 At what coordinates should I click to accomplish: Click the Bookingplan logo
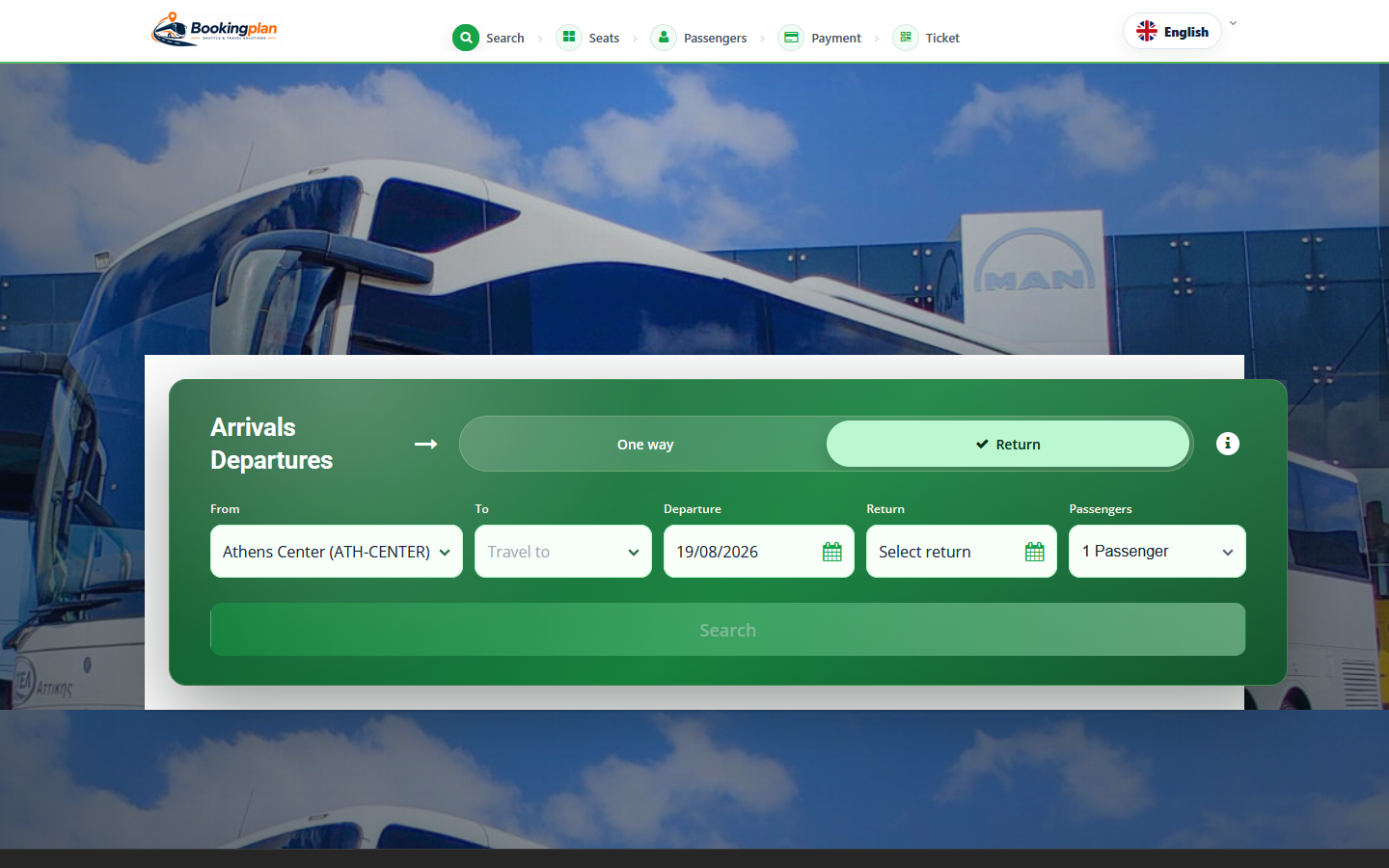(x=214, y=30)
